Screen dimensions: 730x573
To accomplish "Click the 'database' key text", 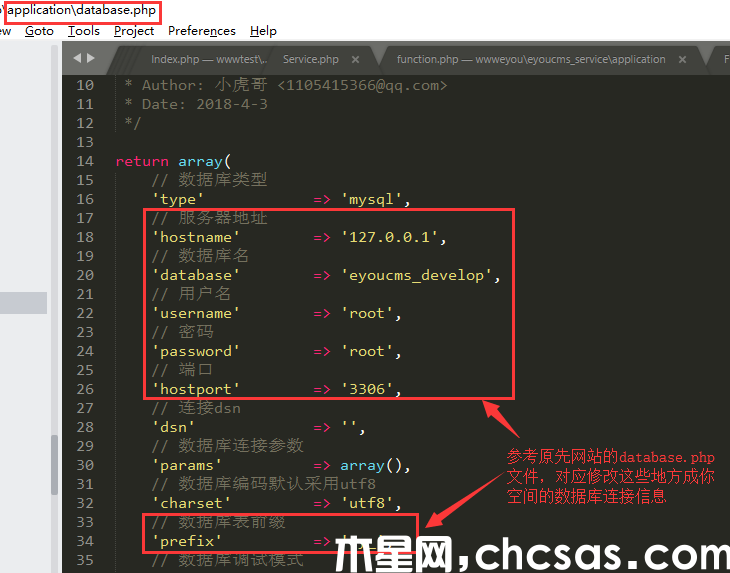I will coord(196,276).
